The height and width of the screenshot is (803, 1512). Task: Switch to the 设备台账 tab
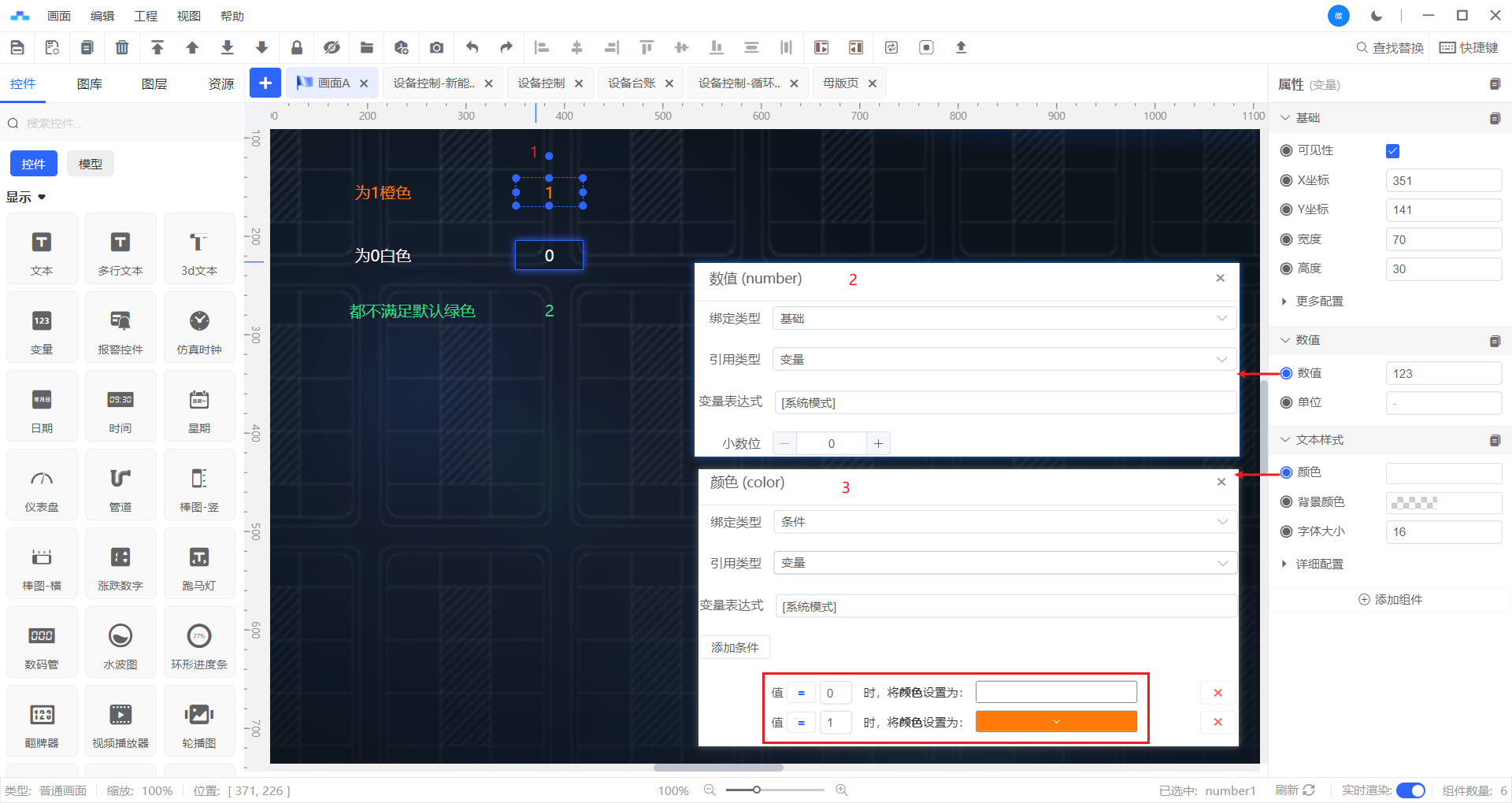pos(632,83)
